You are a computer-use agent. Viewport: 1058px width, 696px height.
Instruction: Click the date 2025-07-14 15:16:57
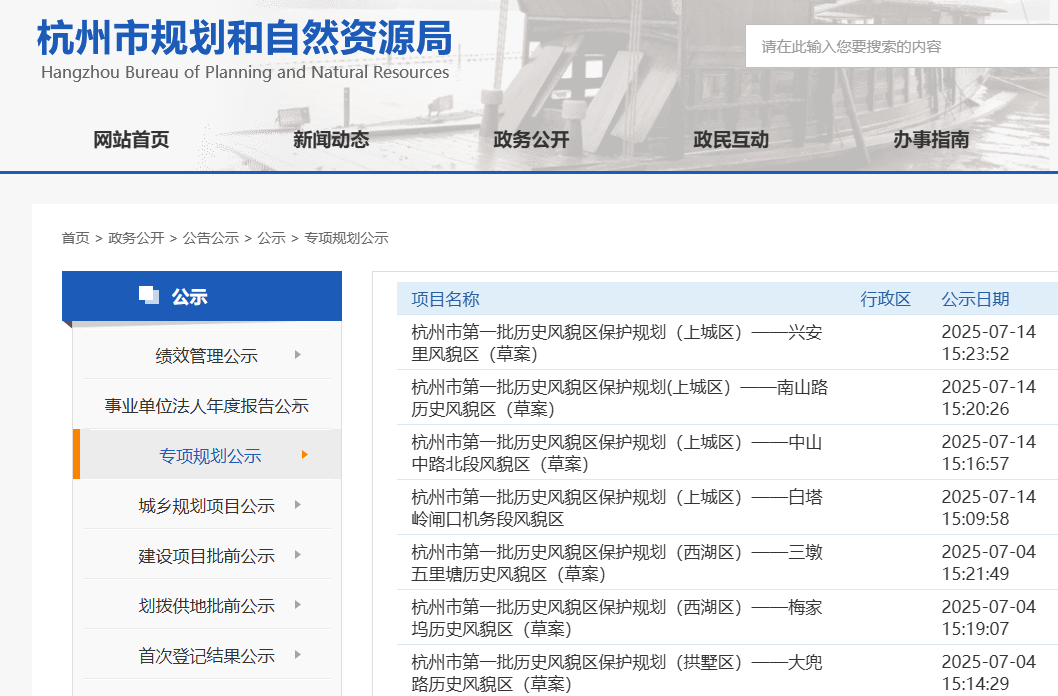point(989,453)
